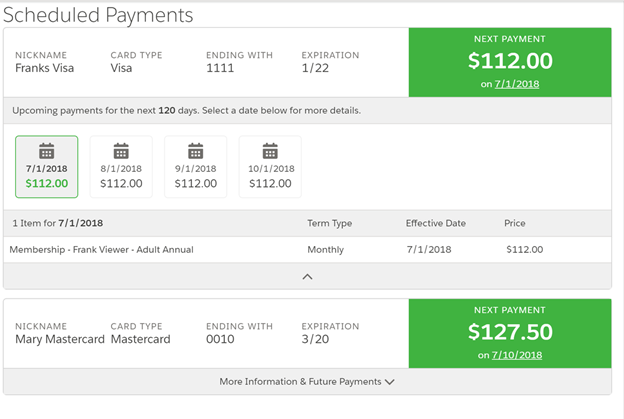Screen dimensions: 624x419
Task: Click the calendar icon for 10/1/2018
Action: 270,151
